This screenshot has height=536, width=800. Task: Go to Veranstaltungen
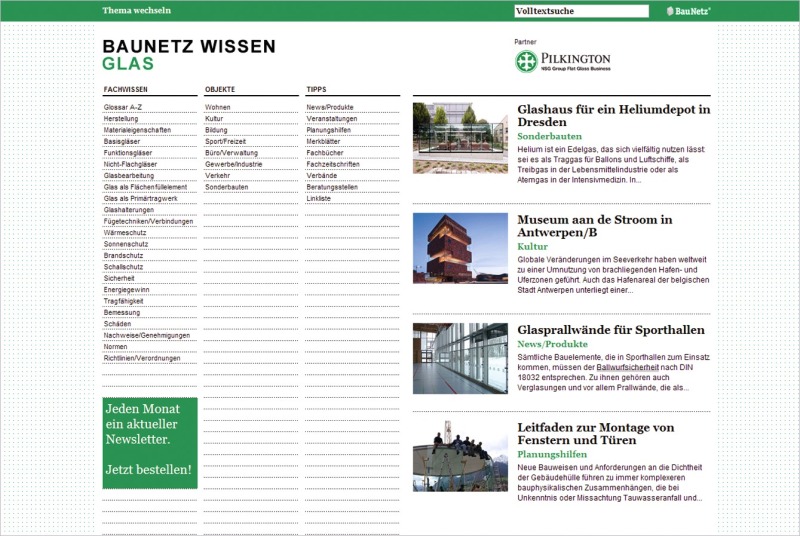(x=332, y=119)
